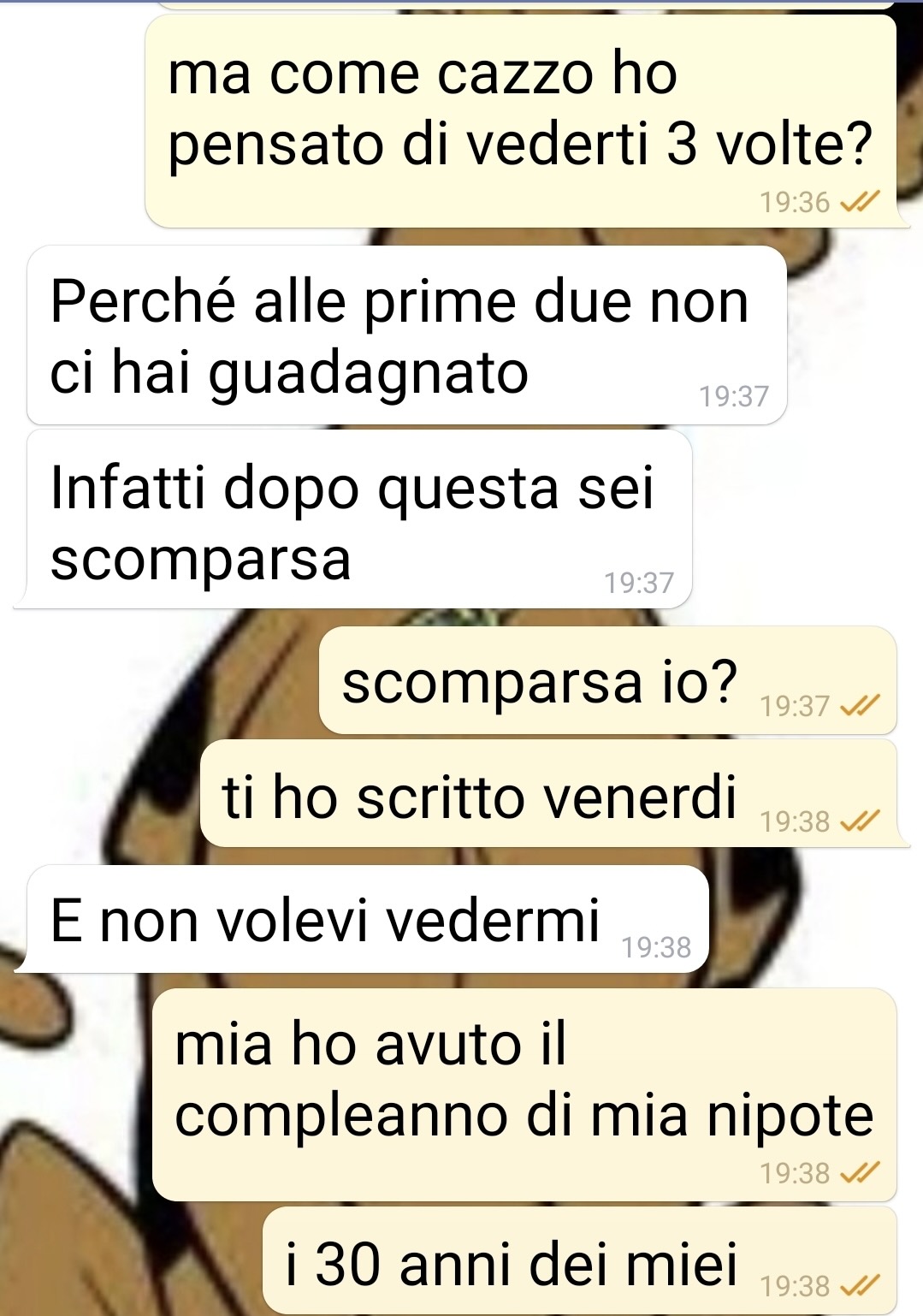This screenshot has width=923, height=1316.
Task: Tap read ticks on '30 anni dei miei' message
Action: 860,1285
